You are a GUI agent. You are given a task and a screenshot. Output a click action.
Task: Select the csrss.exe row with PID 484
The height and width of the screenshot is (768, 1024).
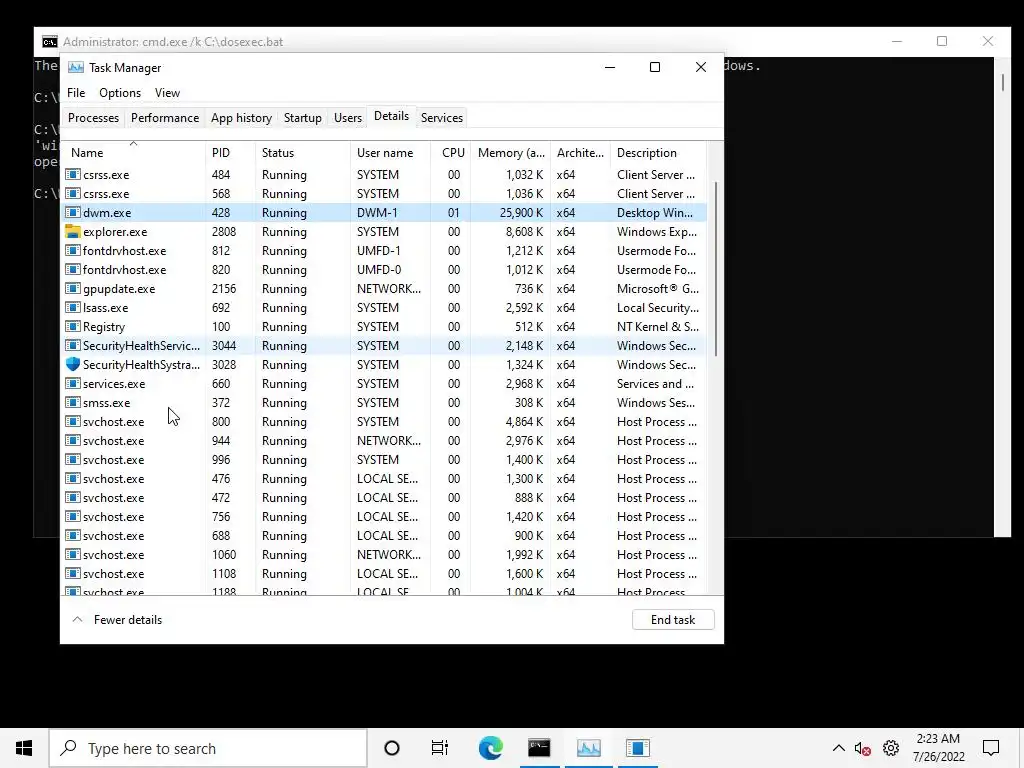tap(384, 174)
